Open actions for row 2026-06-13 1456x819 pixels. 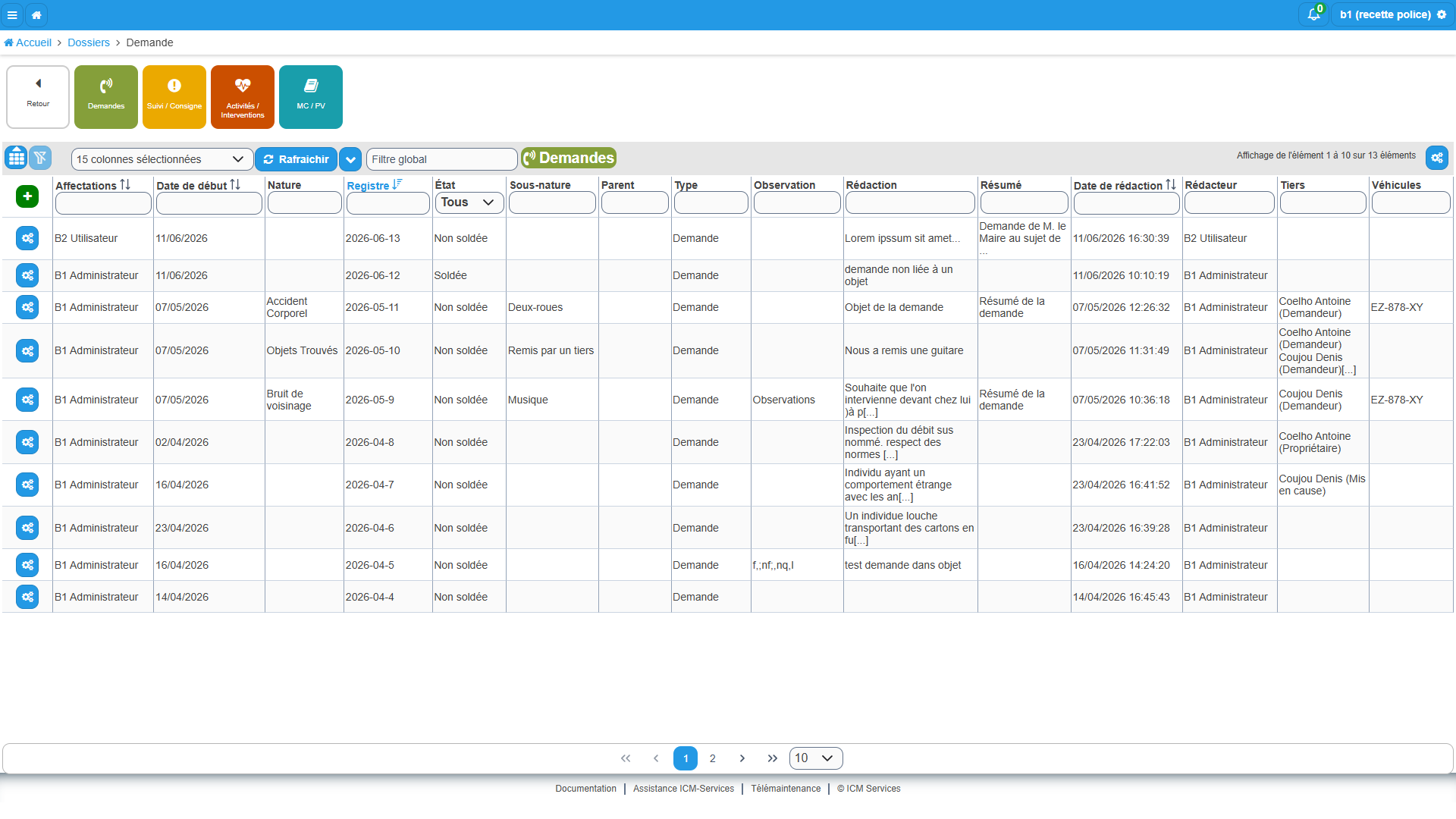pos(27,238)
